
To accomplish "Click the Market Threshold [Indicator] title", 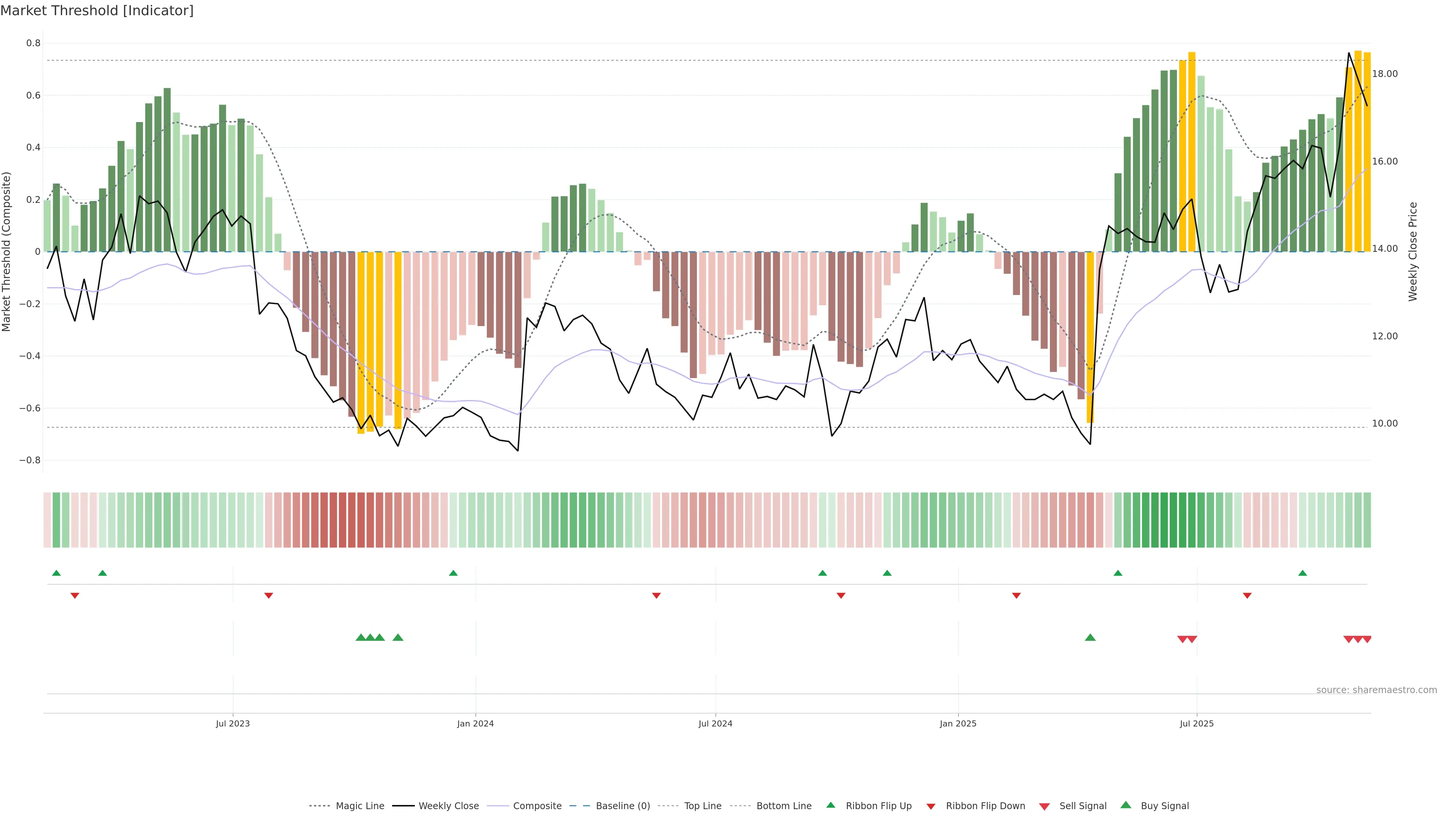I will [x=97, y=11].
